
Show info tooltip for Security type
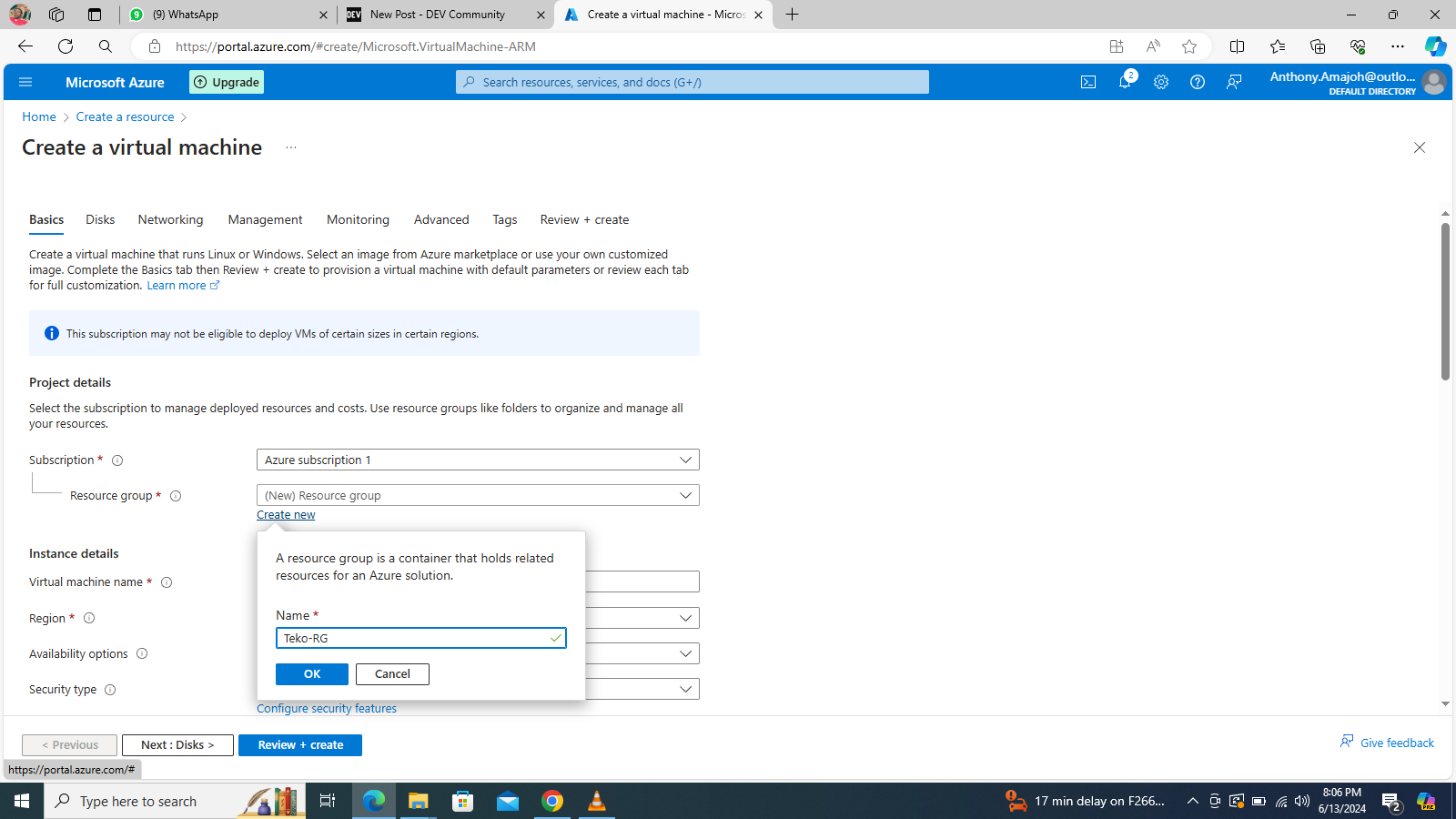pos(110,690)
